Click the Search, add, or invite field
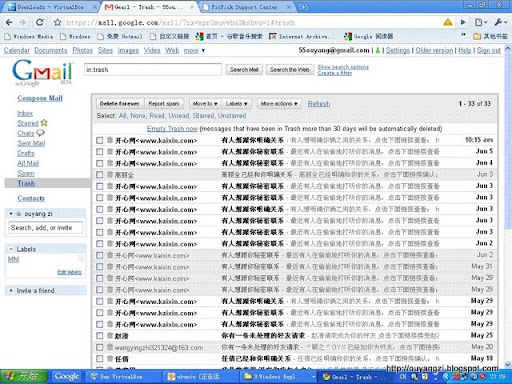512x384 pixels. tap(45, 228)
